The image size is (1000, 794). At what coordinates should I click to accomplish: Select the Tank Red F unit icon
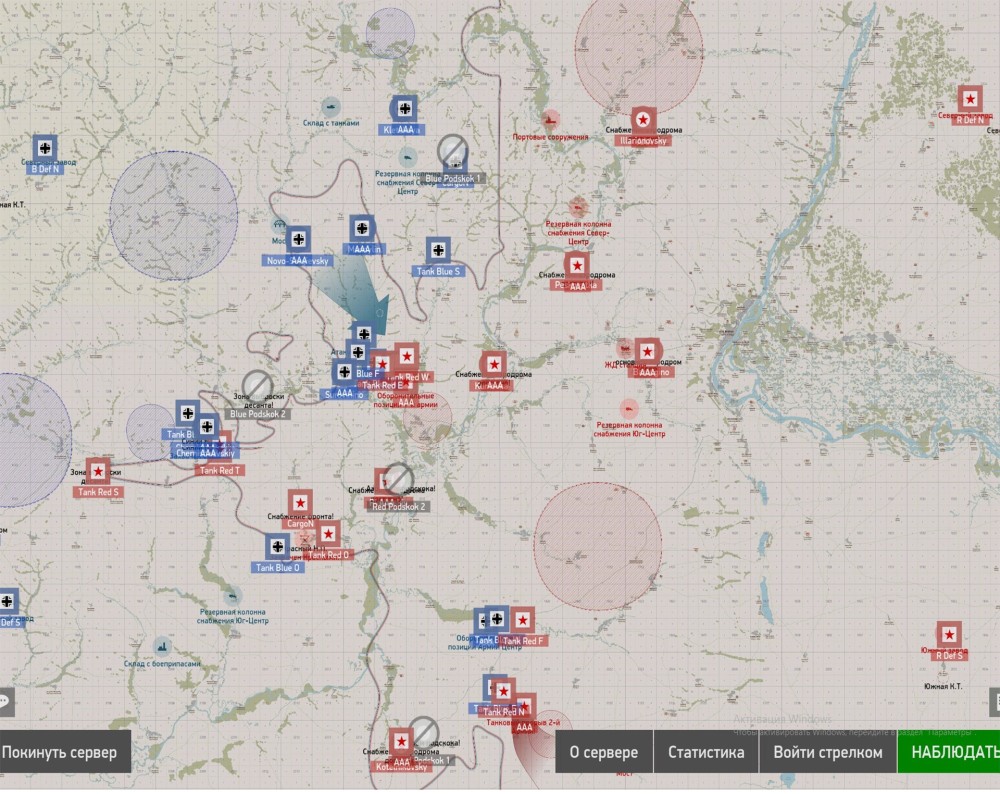tap(522, 619)
